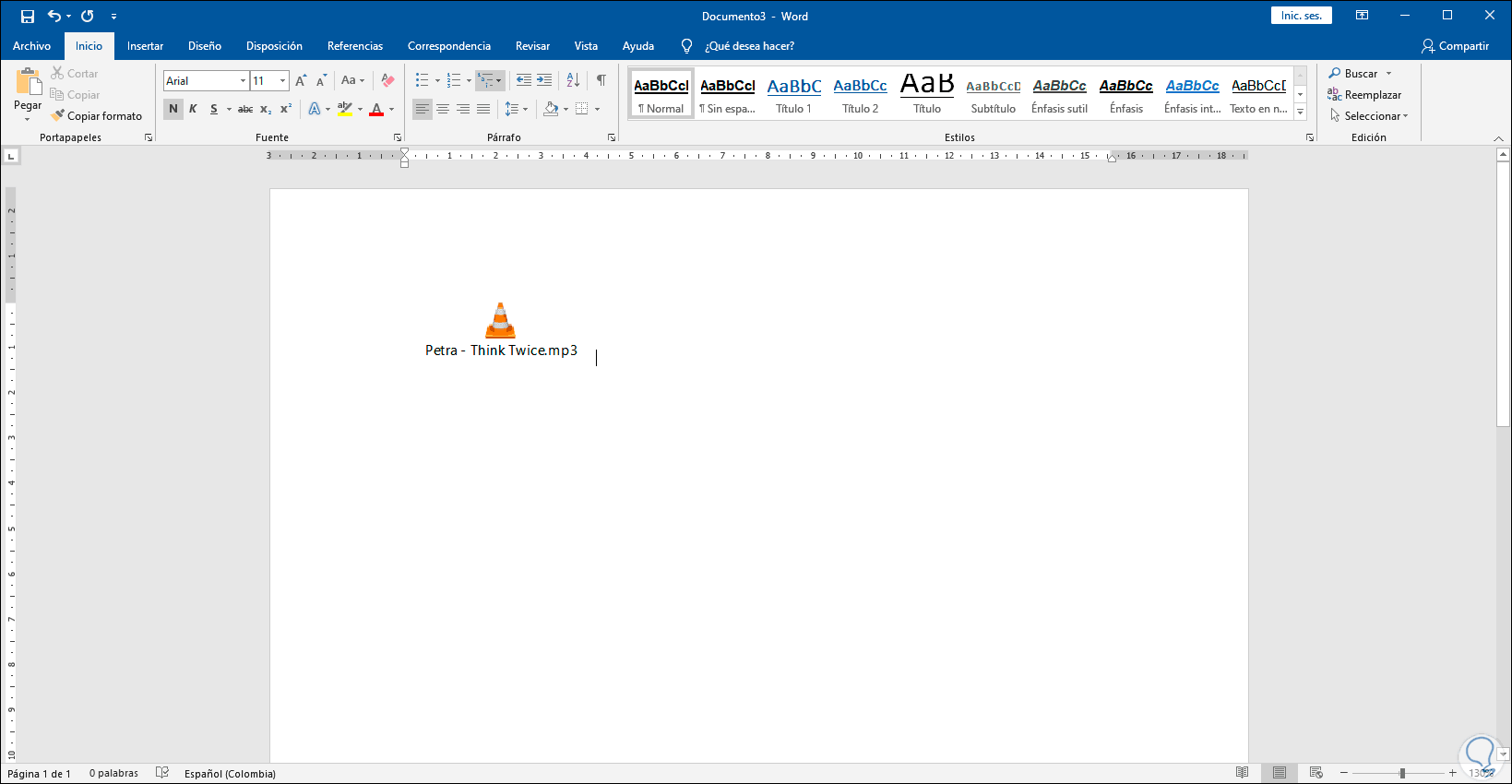This screenshot has height=784, width=1512.
Task: Increase the paragraph indent
Action: click(544, 81)
